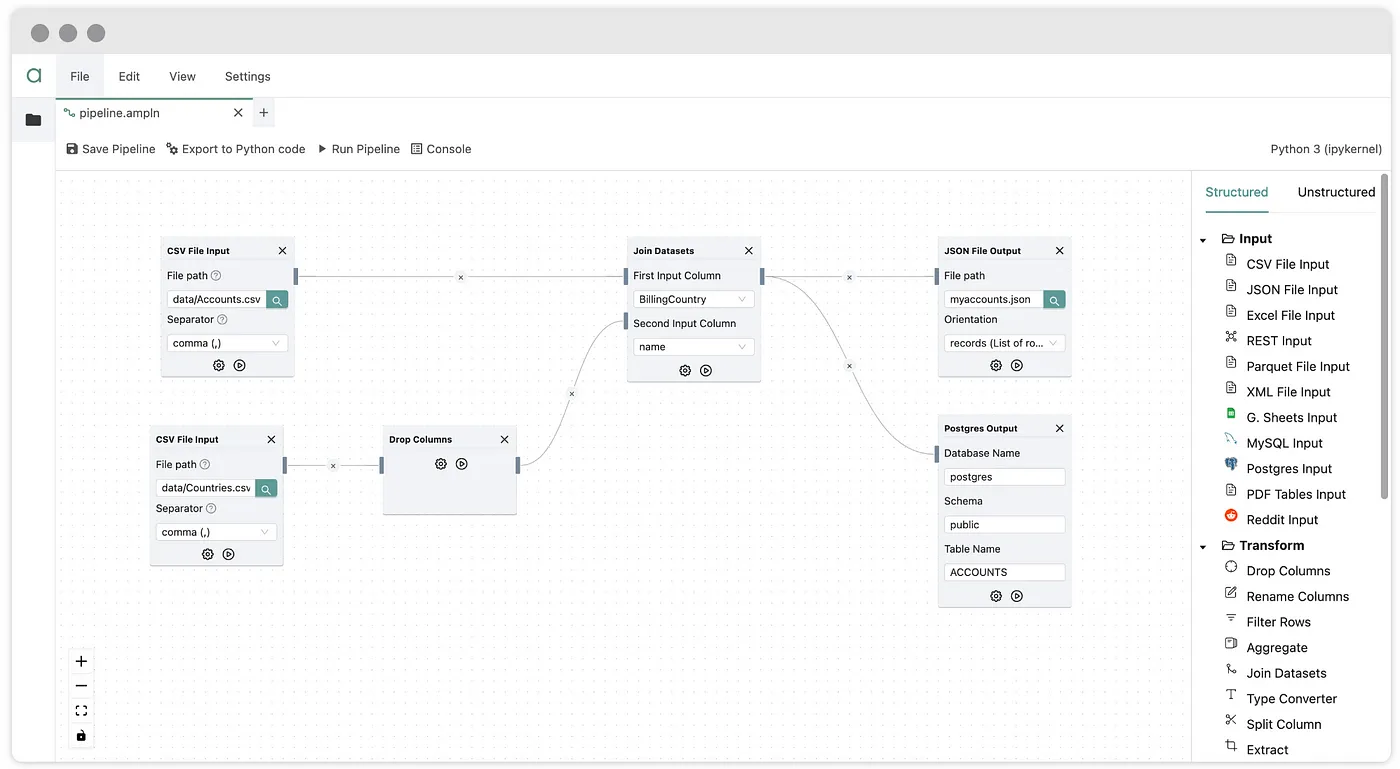Switch to the Structured components tab
This screenshot has width=1400, height=769.
[x=1237, y=192]
